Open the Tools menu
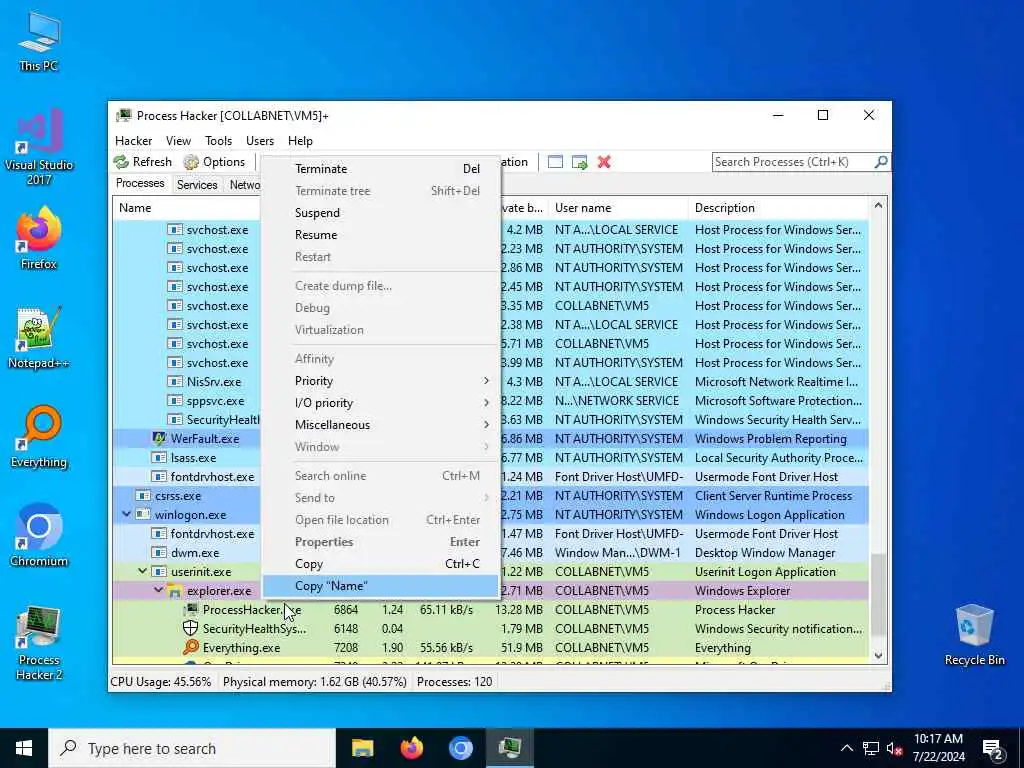 218,140
